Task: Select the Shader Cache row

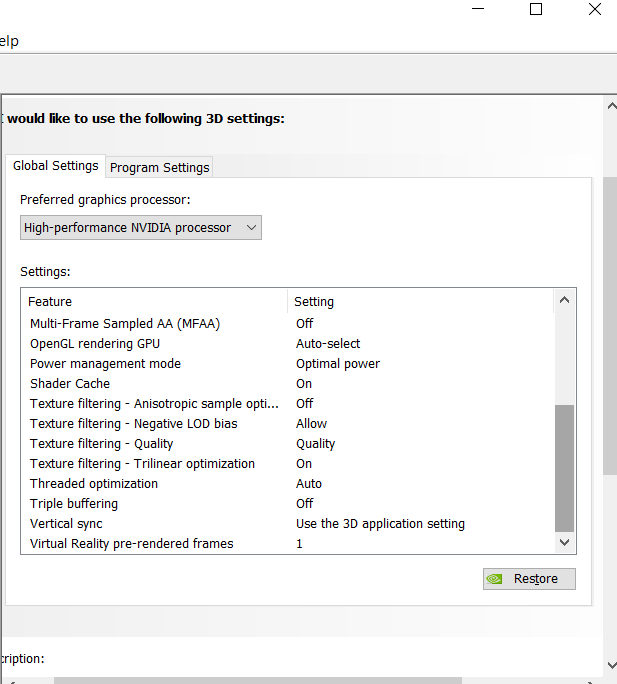Action: [x=287, y=384]
